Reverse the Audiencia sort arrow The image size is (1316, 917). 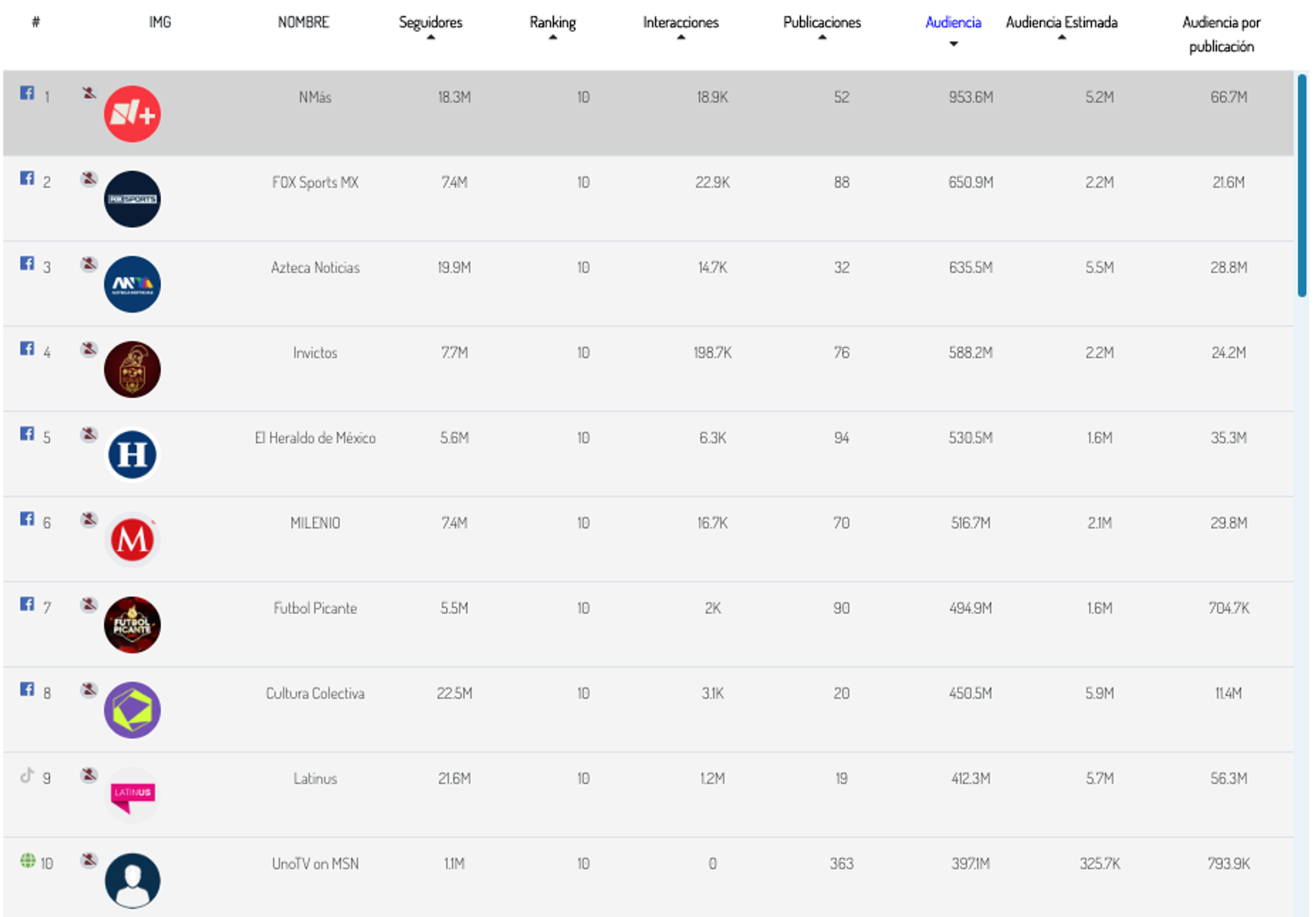tap(953, 44)
